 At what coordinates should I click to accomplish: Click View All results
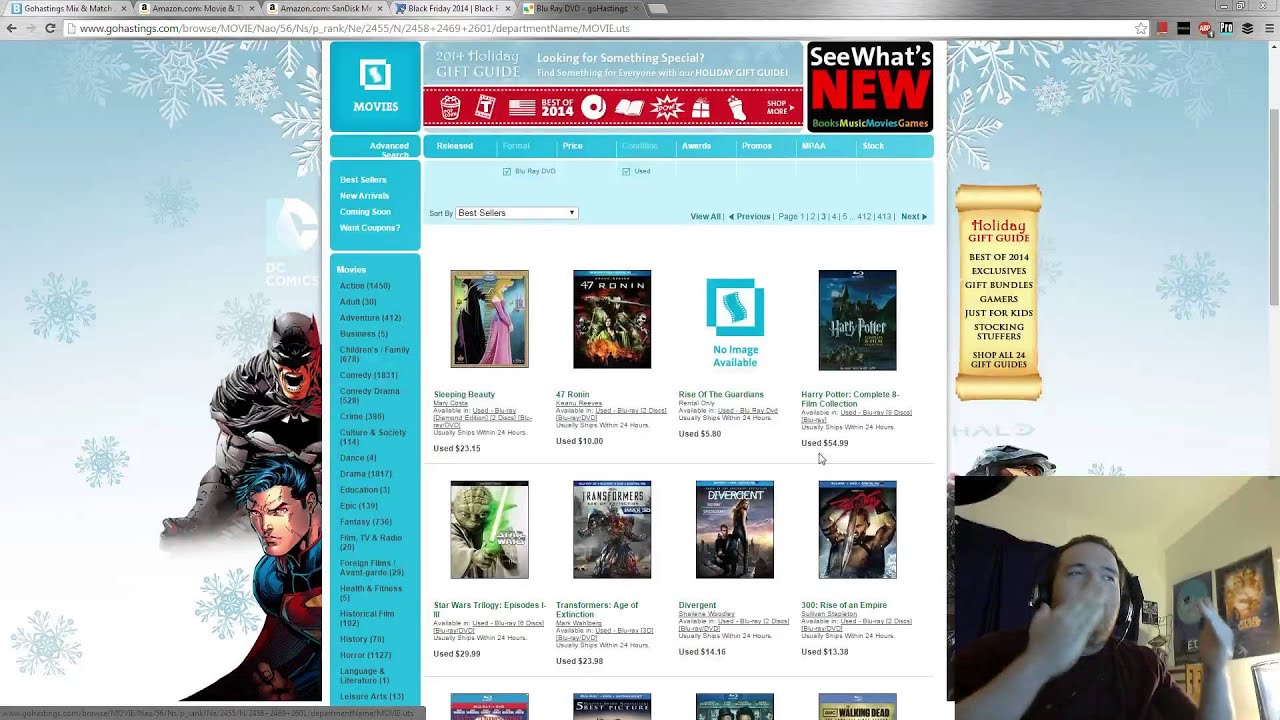click(x=705, y=217)
